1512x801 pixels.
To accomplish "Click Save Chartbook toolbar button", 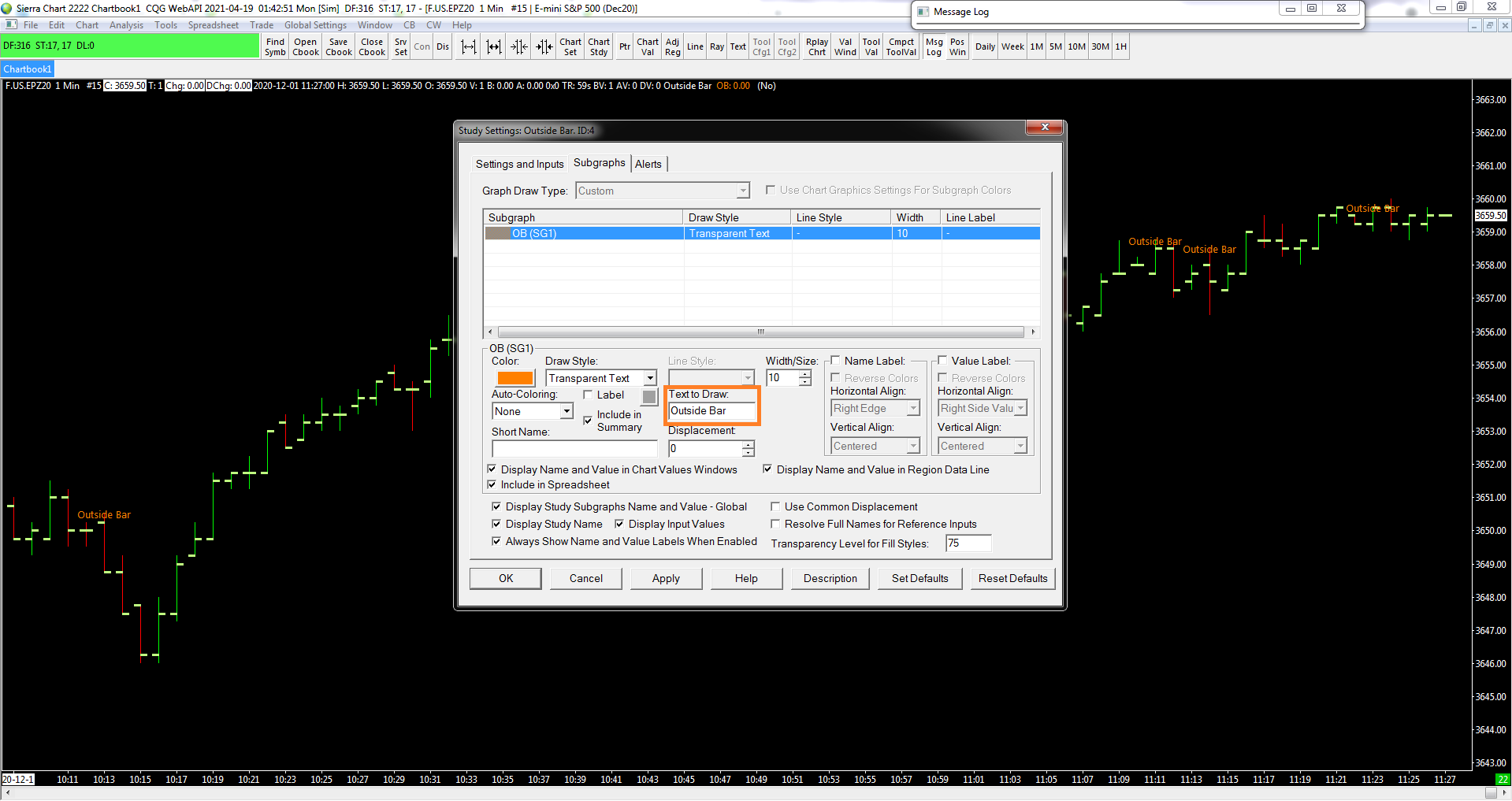I will click(339, 47).
